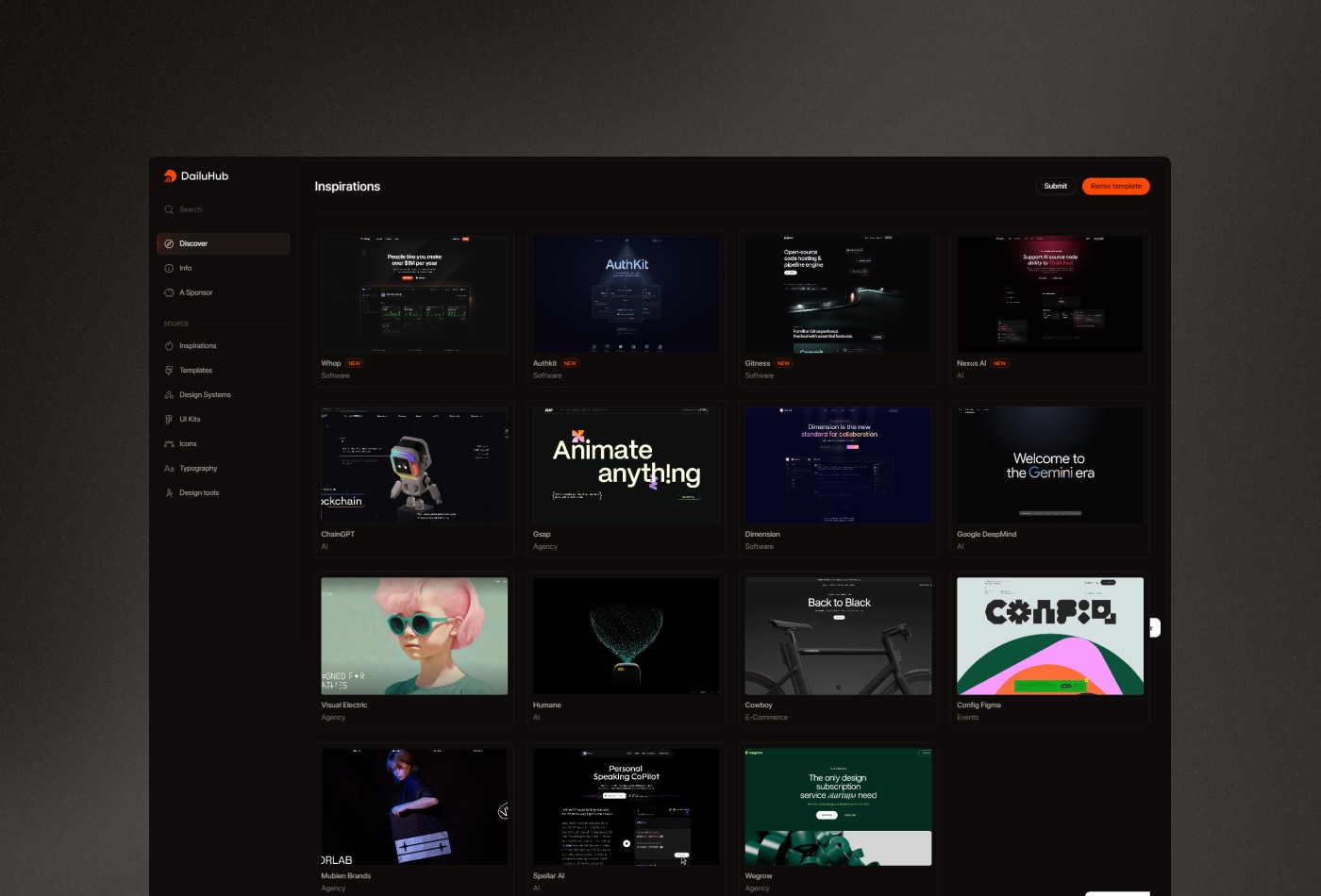Open the Visual Electric thumbnail
This screenshot has width=1321, height=896.
click(x=414, y=637)
